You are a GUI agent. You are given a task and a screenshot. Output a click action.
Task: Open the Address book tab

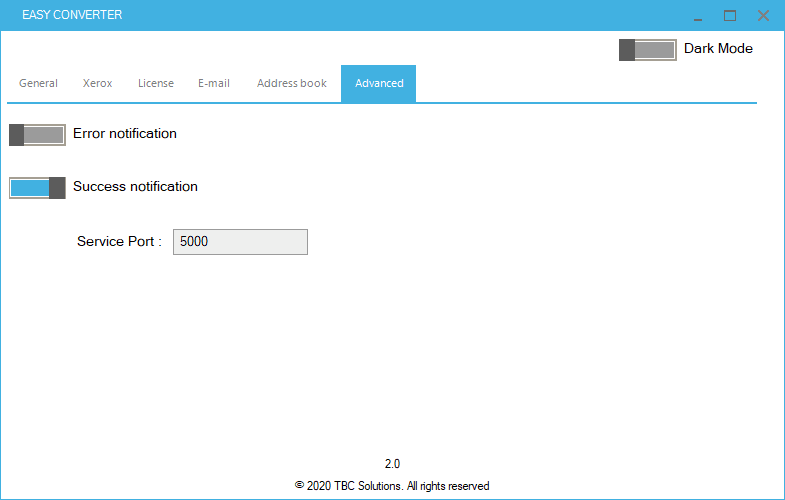coord(291,83)
